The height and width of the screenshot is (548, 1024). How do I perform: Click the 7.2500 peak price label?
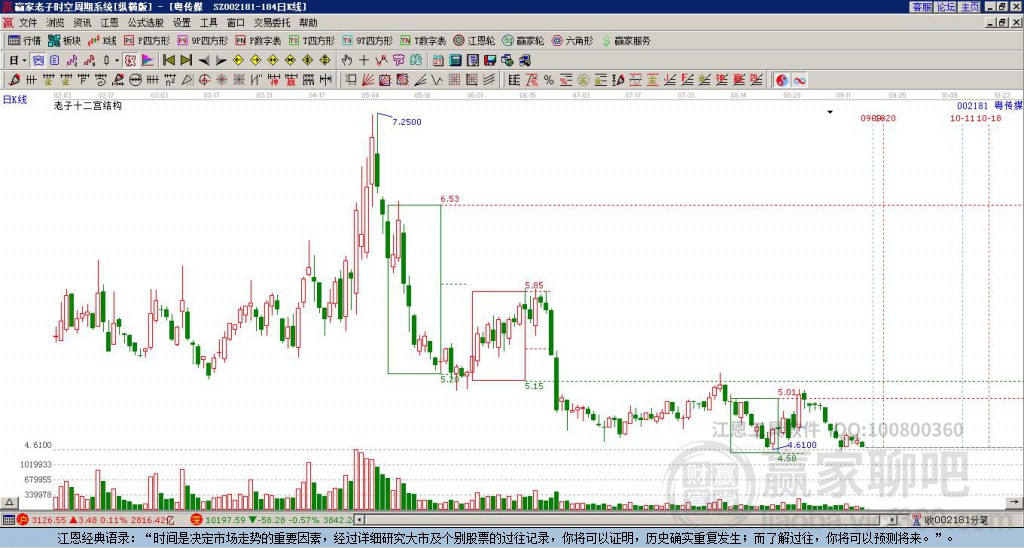[x=407, y=121]
